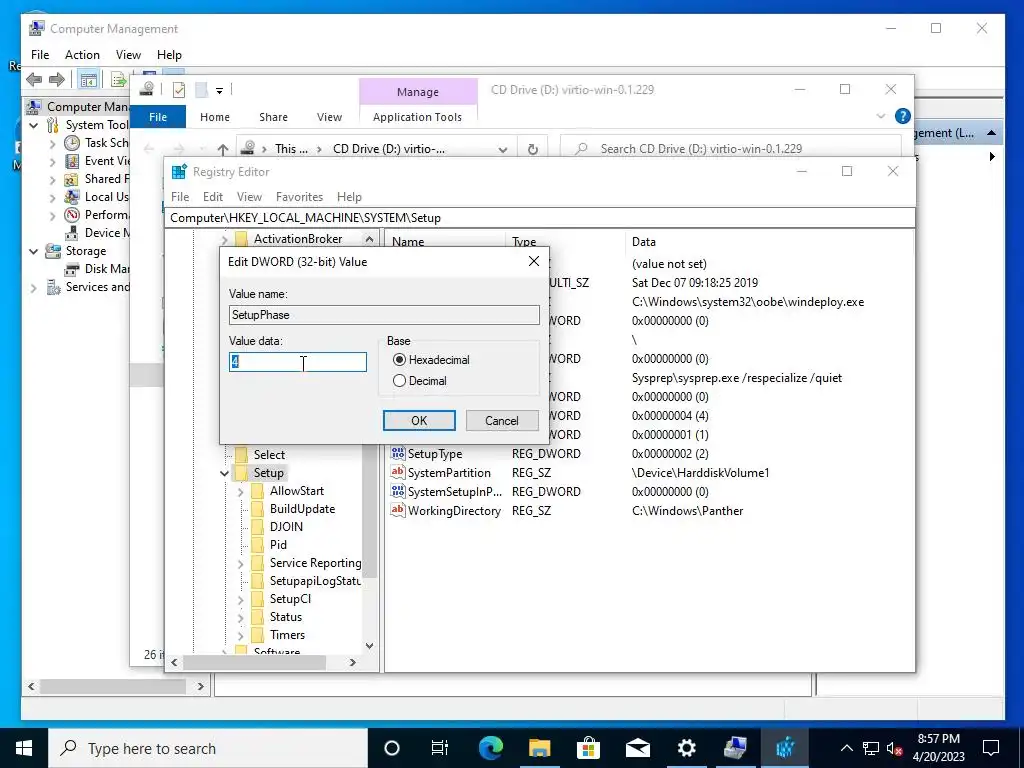Click the Data column header
This screenshot has width=1024, height=768.
[643, 242]
